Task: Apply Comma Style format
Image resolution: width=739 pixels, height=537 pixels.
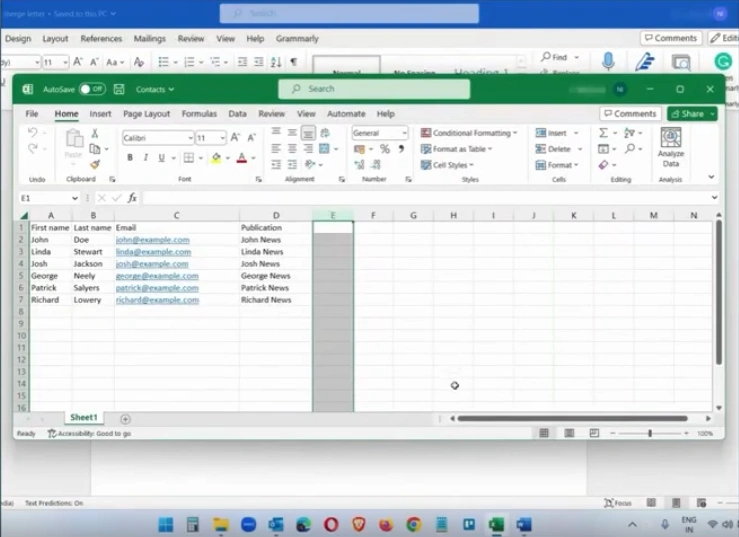Action: [401, 149]
